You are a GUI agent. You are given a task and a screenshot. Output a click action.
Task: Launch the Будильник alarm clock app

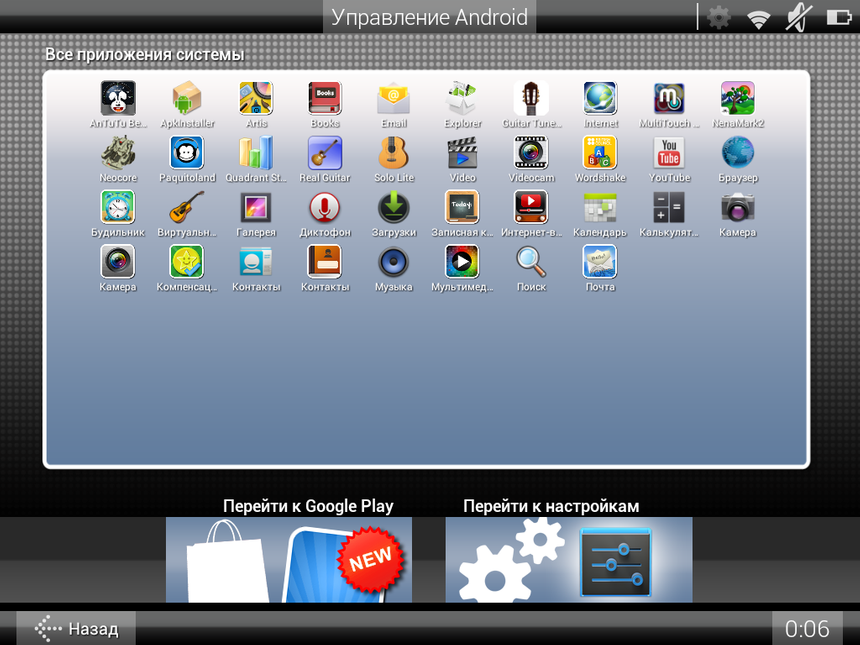point(118,208)
